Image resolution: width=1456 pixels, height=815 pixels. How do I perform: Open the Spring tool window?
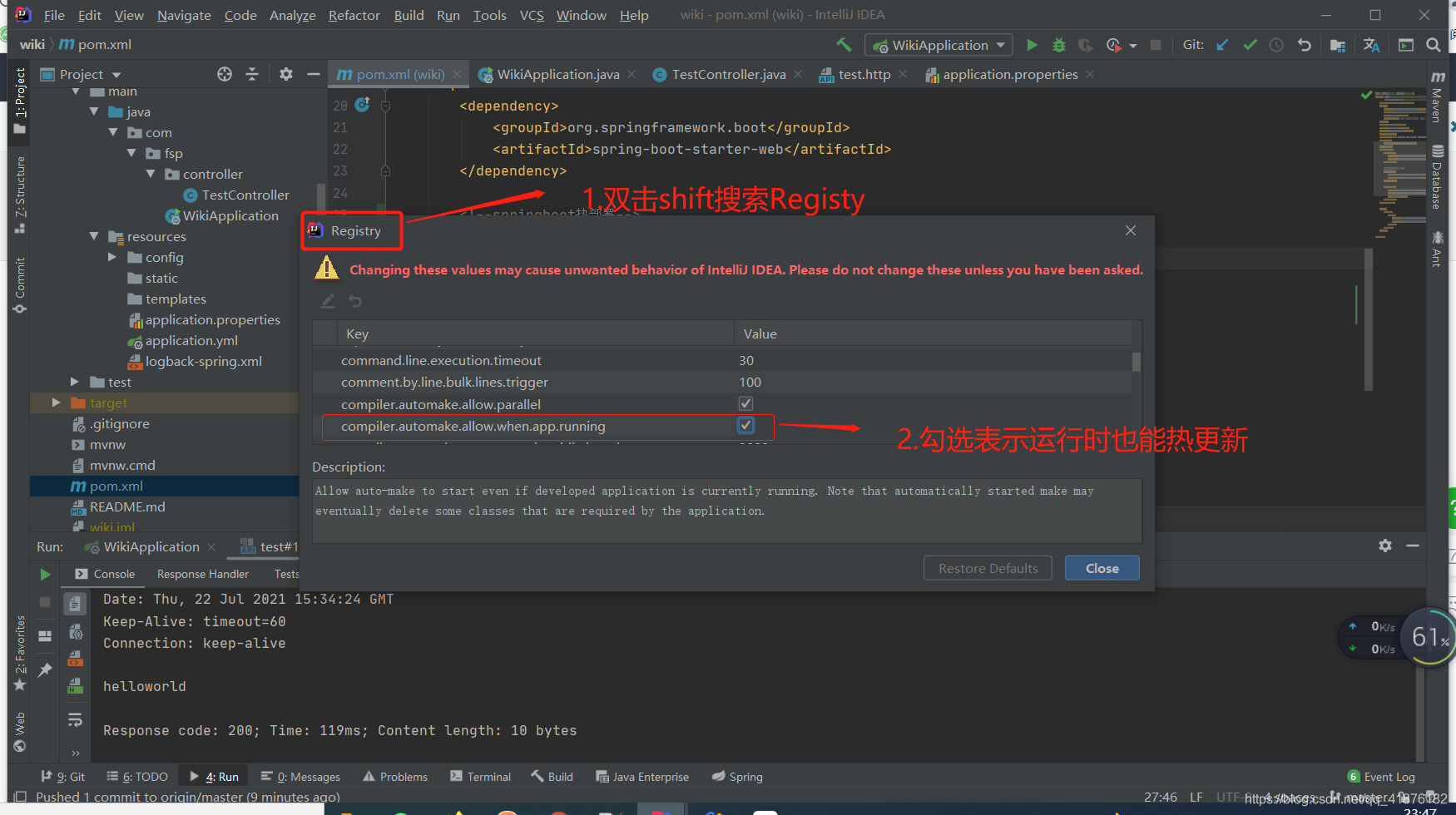pos(737,777)
